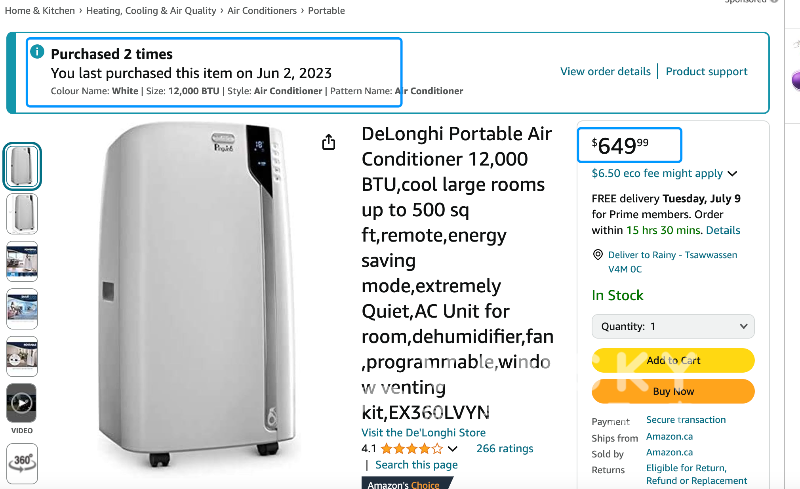The height and width of the screenshot is (489, 800).
Task: Open View order details link
Action: pyautogui.click(x=605, y=72)
